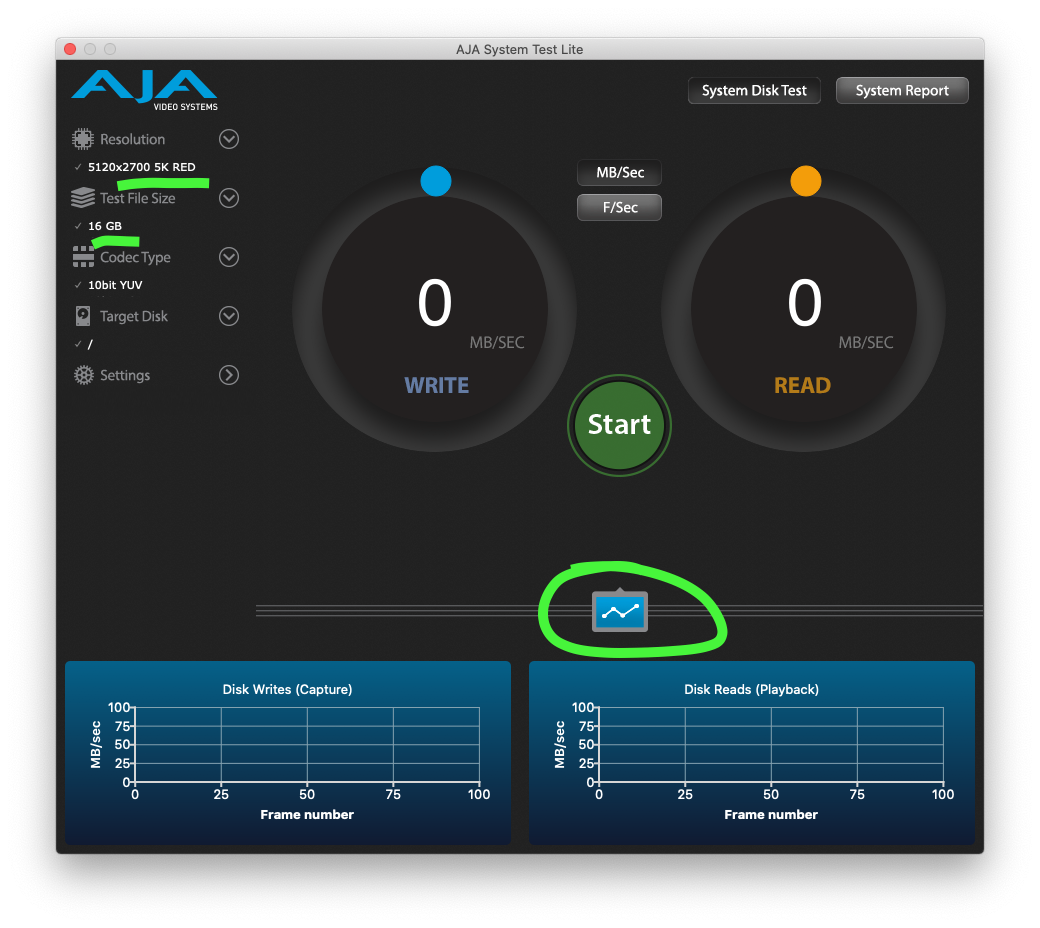Click the Target Disk drive icon
This screenshot has height=928, width=1040.
click(x=83, y=316)
